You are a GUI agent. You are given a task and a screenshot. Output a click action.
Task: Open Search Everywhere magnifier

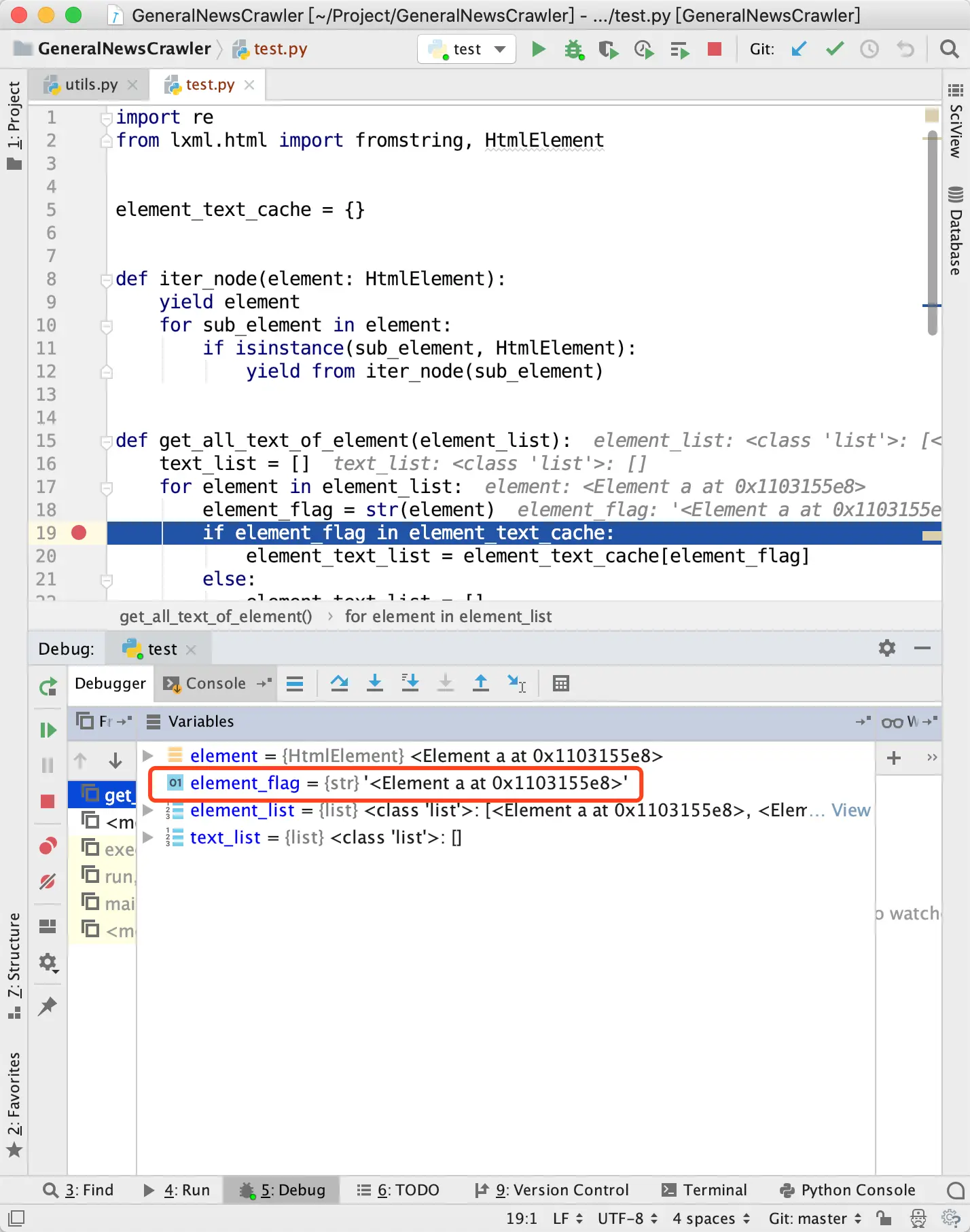pos(949,49)
